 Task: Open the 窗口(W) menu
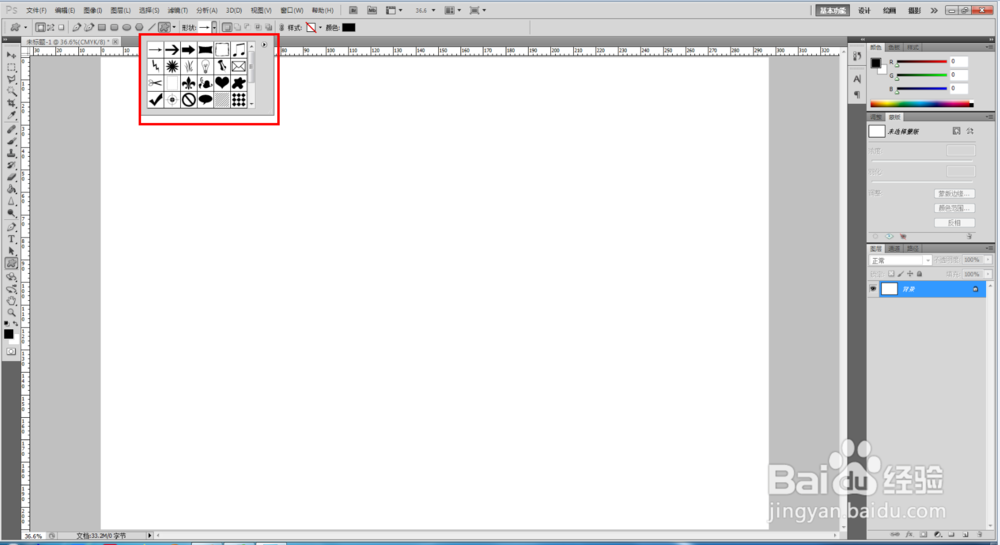coord(291,10)
